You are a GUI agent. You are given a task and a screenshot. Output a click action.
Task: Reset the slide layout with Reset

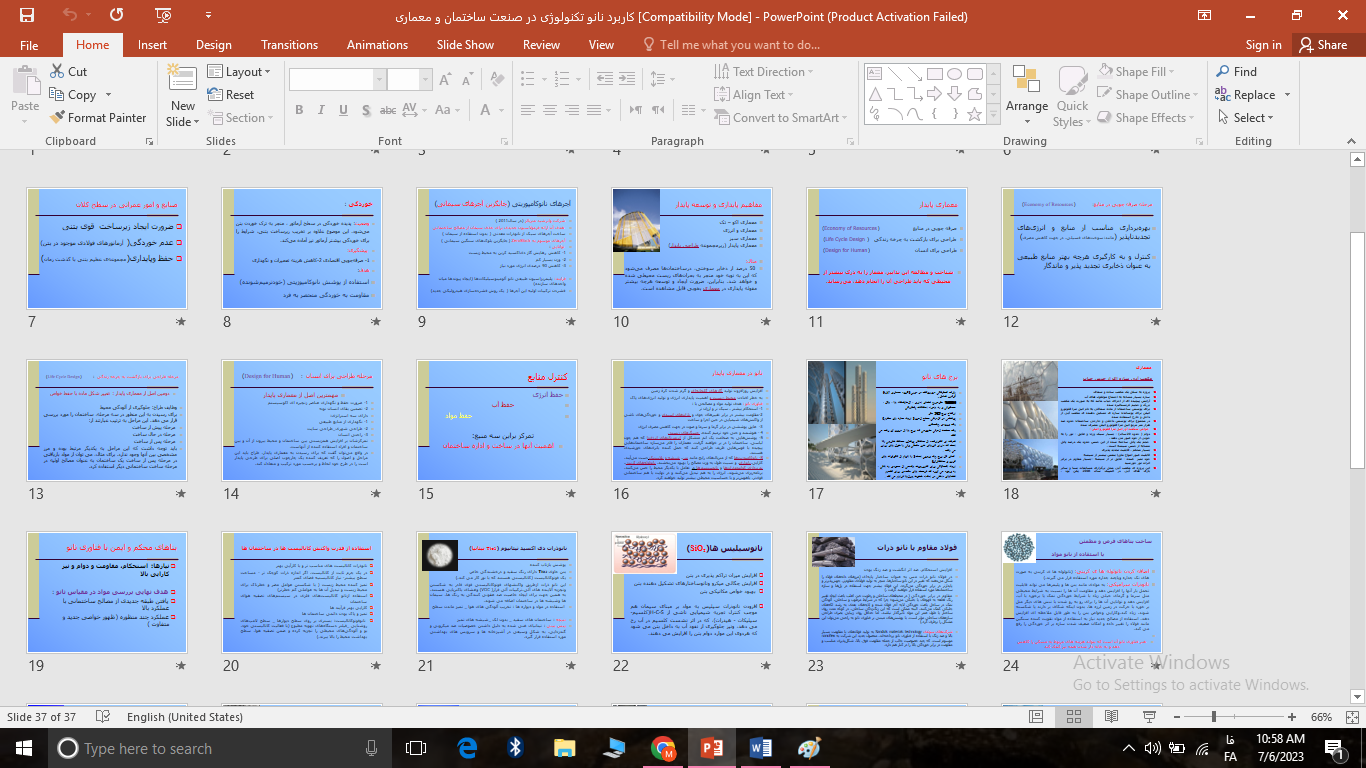(x=231, y=95)
